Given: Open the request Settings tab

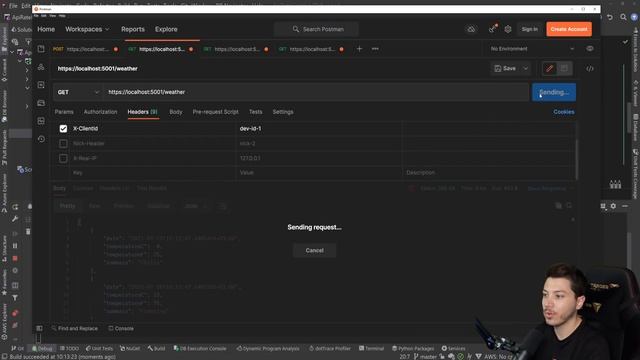Looking at the screenshot, I should click(x=283, y=112).
